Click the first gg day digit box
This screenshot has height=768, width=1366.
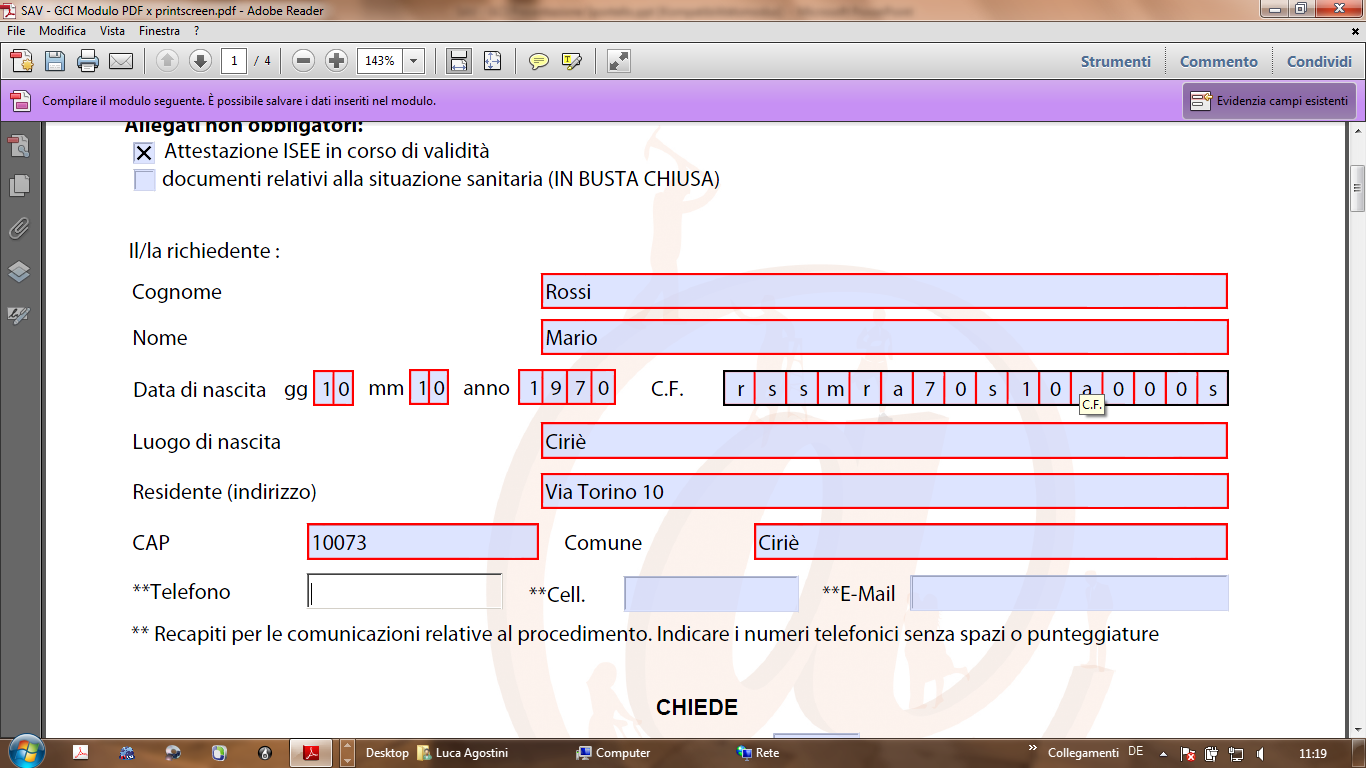[324, 388]
